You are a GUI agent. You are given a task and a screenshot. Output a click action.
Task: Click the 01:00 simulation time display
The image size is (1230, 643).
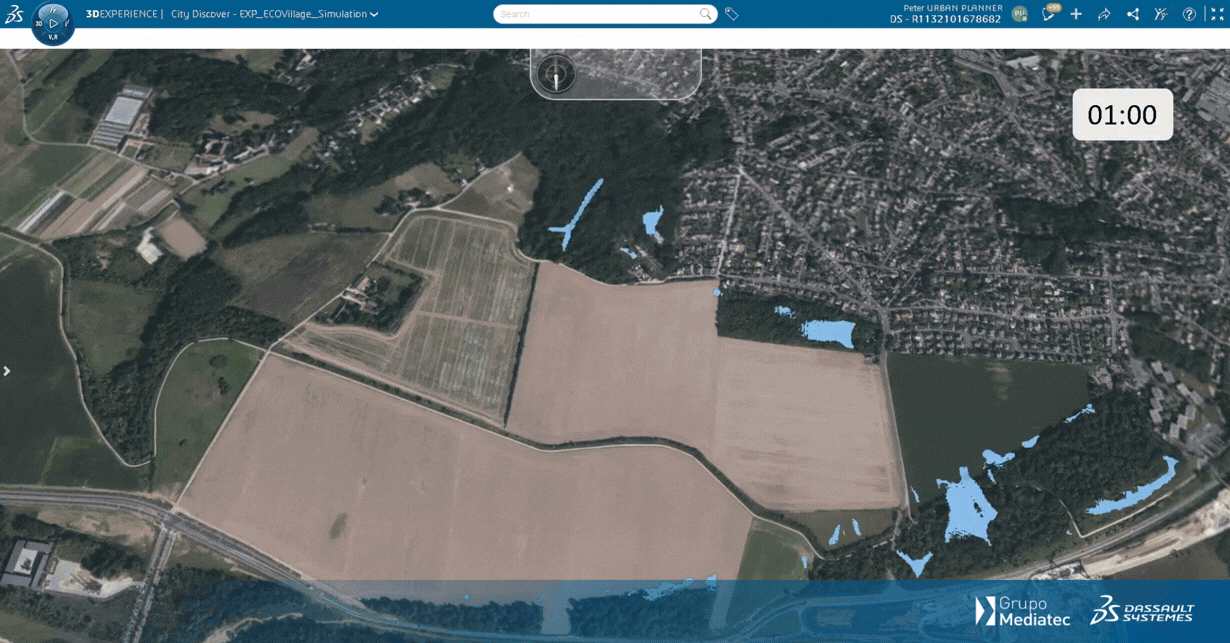[x=1122, y=115]
